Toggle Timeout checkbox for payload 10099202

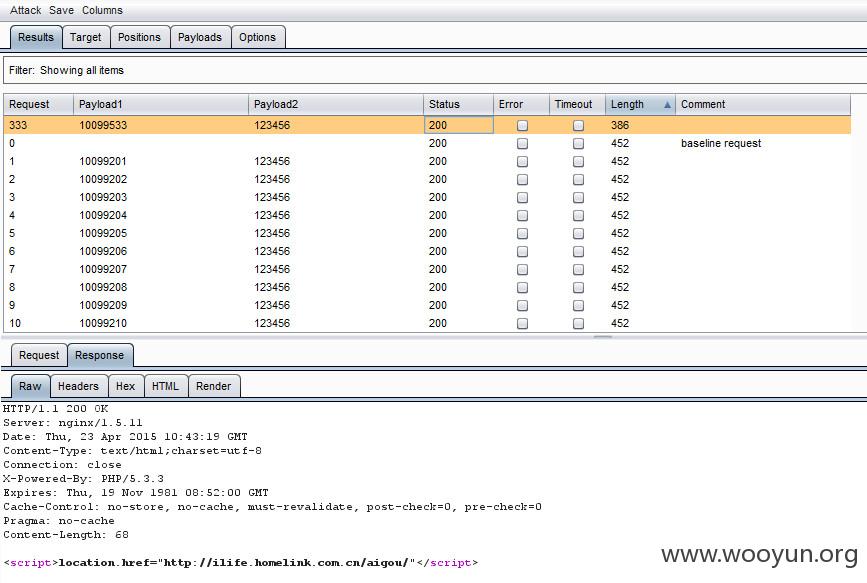tap(578, 179)
